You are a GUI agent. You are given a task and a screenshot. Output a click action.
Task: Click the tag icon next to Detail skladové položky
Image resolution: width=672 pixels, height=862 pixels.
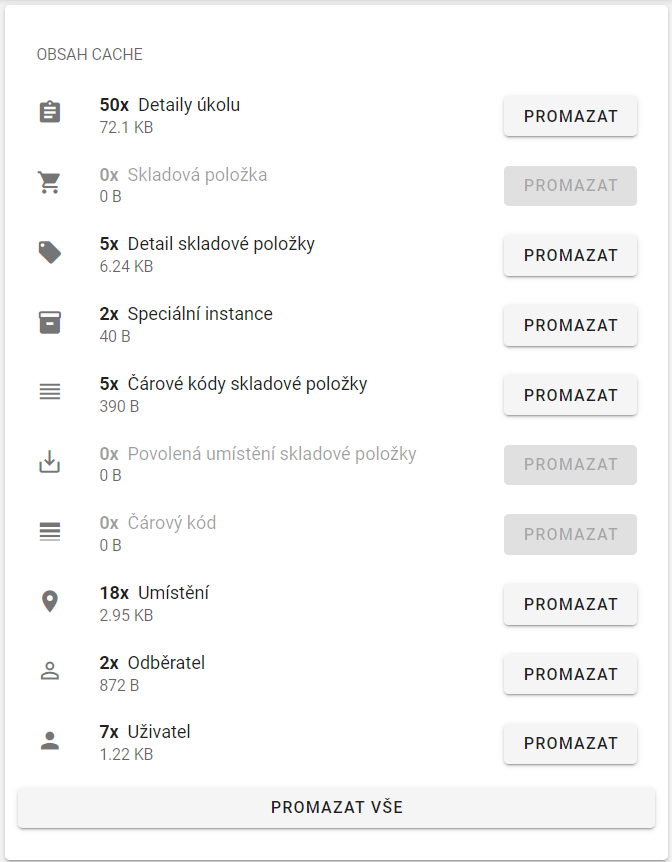50,252
